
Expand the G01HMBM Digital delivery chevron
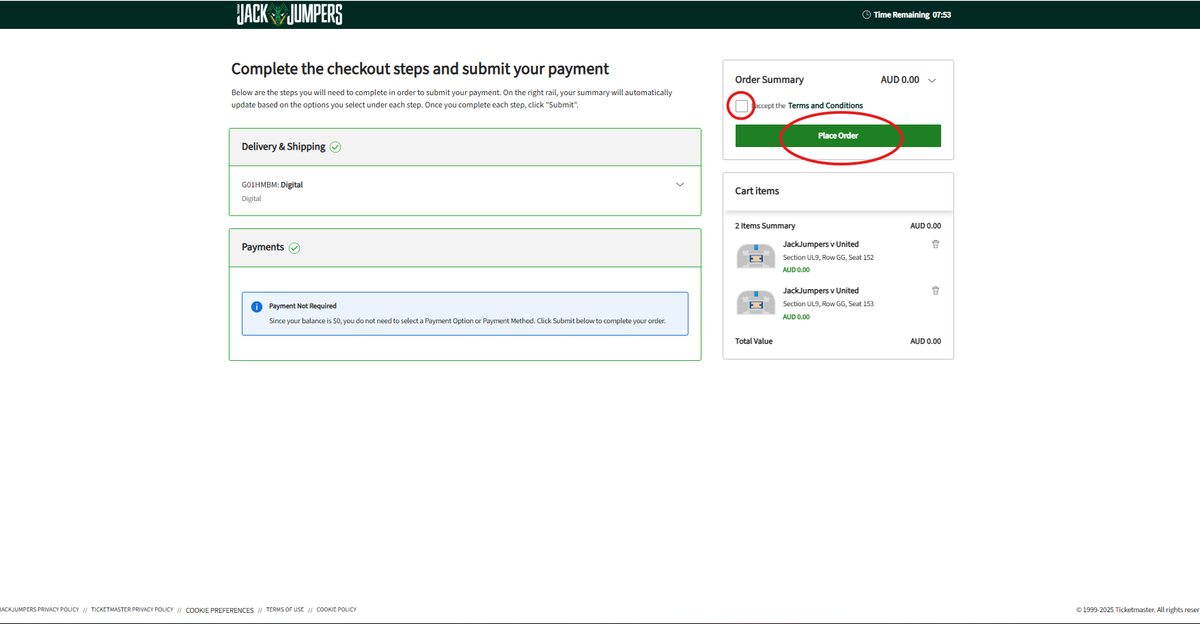(680, 184)
